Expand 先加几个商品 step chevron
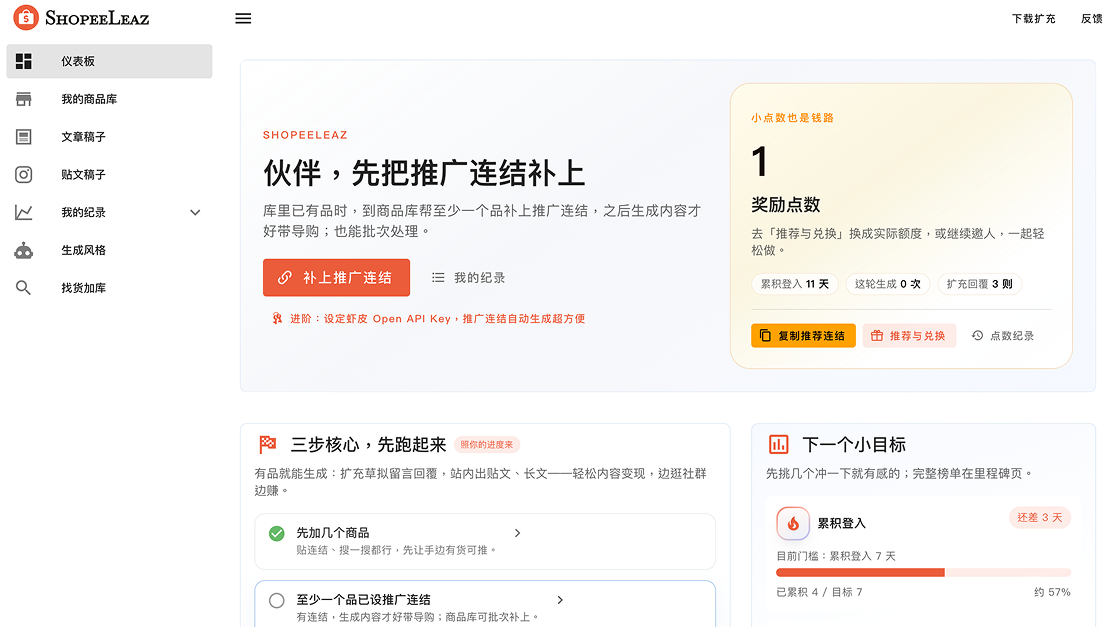The width and height of the screenshot is (1116, 627). click(517, 533)
